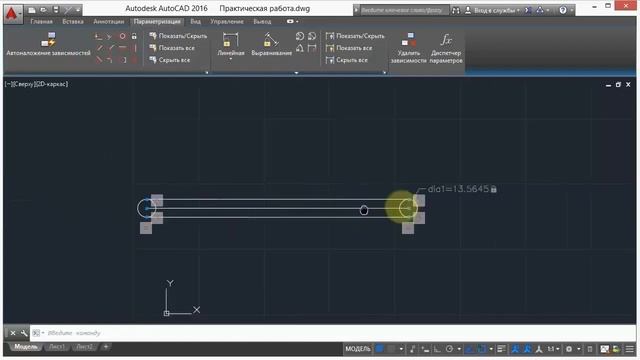Screen dimensions: 640x360
Task: Expand the Линейная tool dropdown arrow
Action: tap(231, 59)
